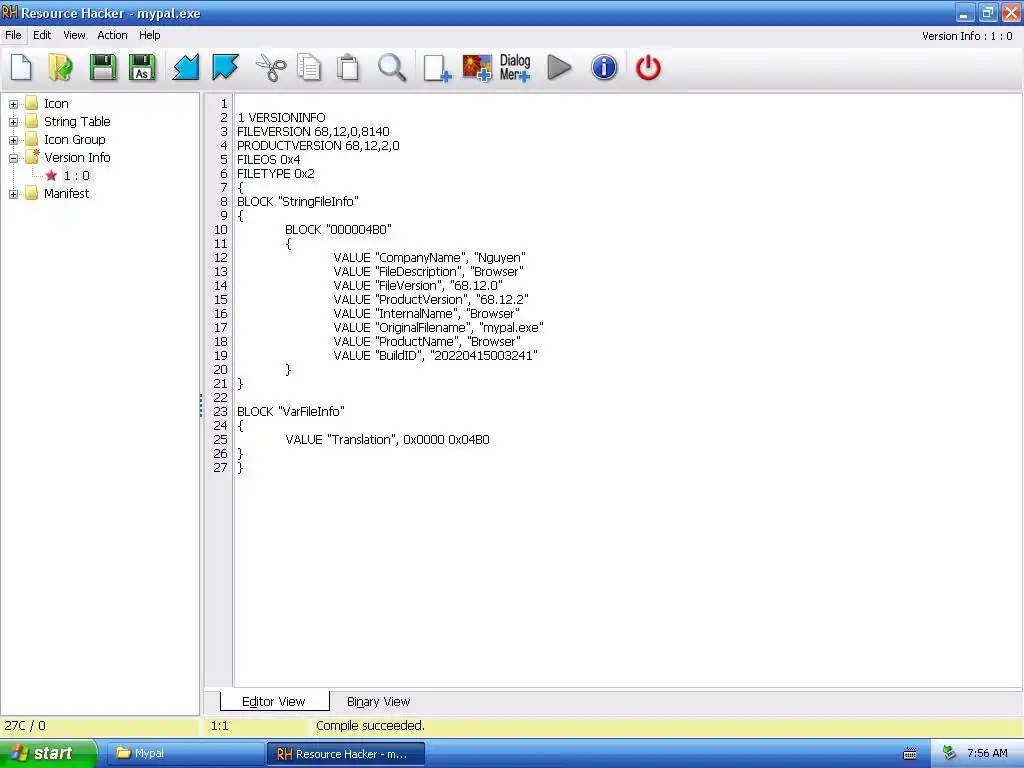Click the Windows start button

click(48, 753)
